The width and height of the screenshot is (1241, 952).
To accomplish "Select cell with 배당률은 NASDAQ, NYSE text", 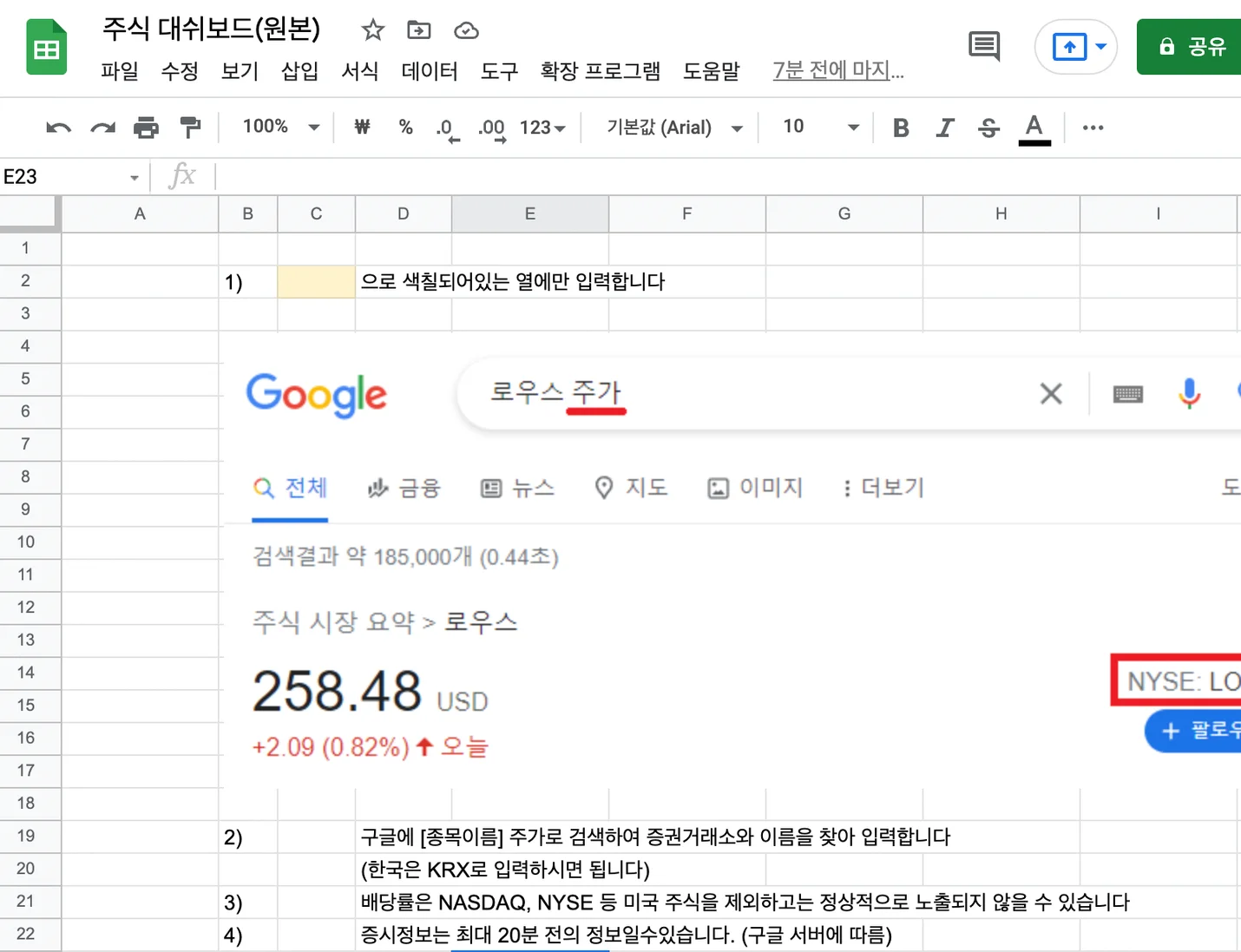I will tap(745, 903).
